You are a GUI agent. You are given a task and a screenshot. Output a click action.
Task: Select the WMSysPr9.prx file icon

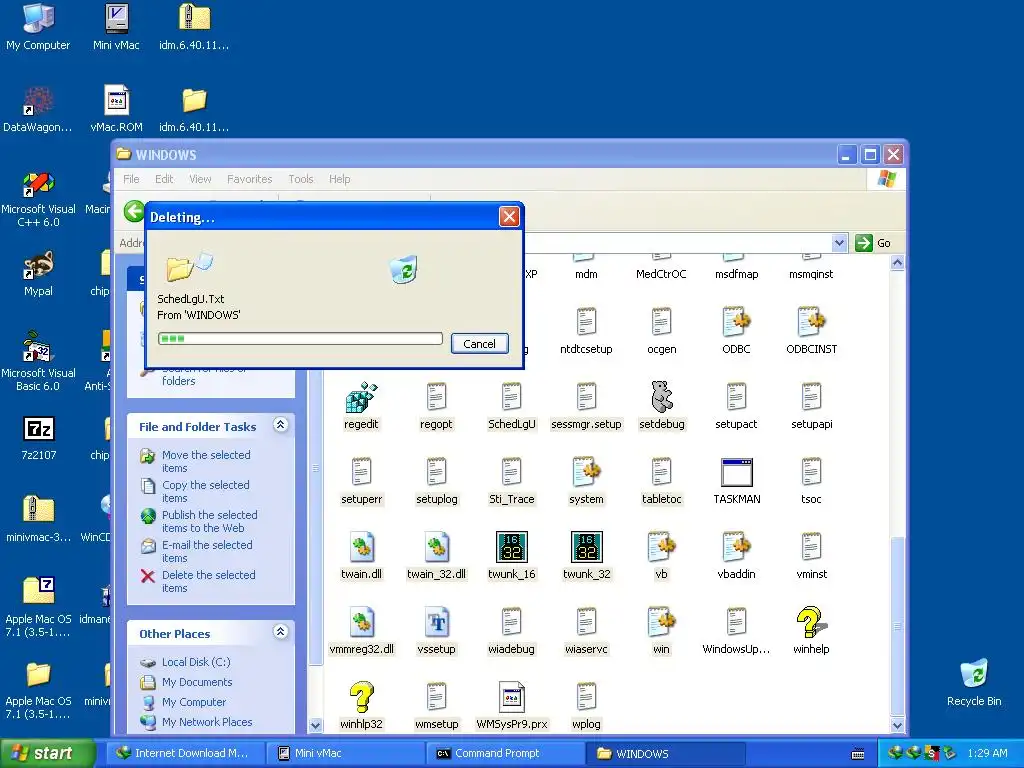511,697
